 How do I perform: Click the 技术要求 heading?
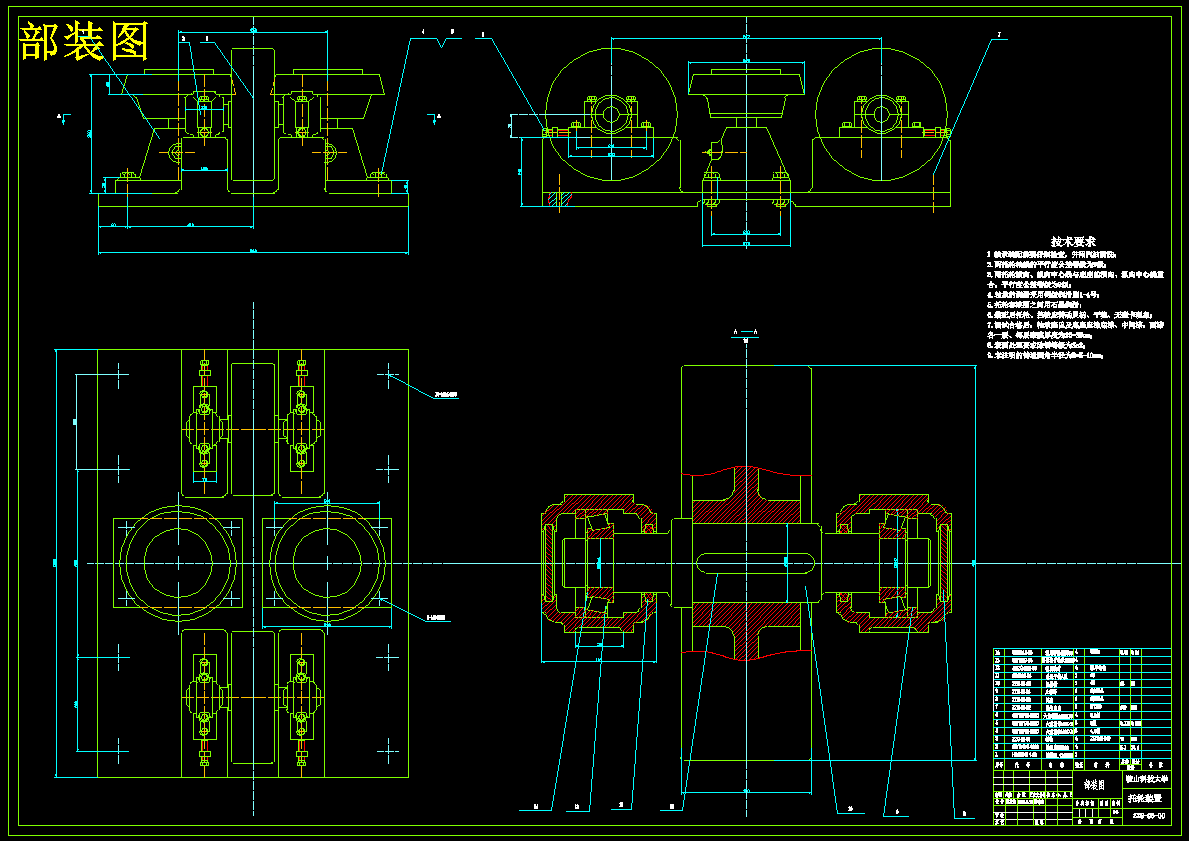tap(1072, 241)
